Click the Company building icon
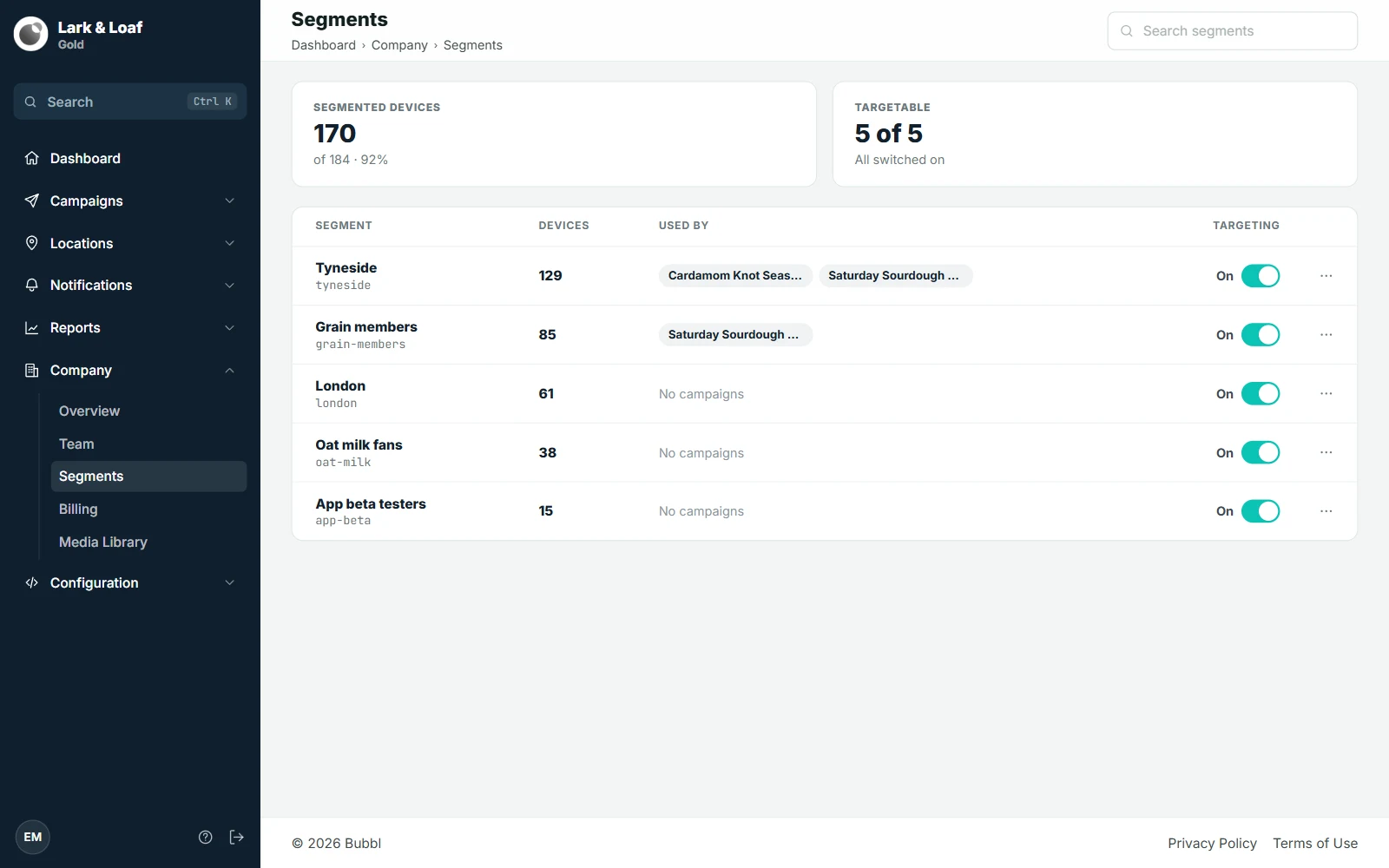Image resolution: width=1389 pixels, height=868 pixels. coord(32,370)
